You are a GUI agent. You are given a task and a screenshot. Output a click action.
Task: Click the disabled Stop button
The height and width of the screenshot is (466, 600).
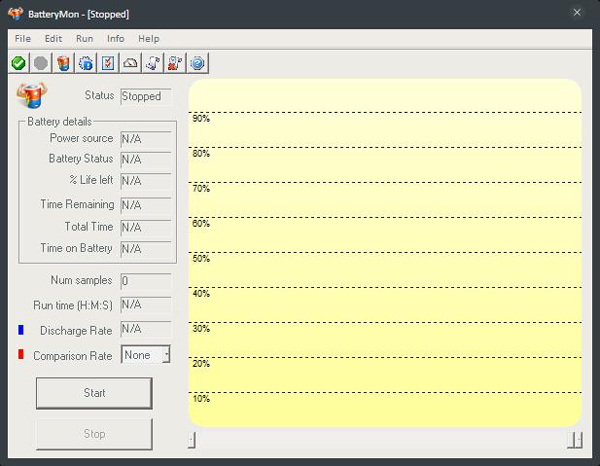click(94, 434)
